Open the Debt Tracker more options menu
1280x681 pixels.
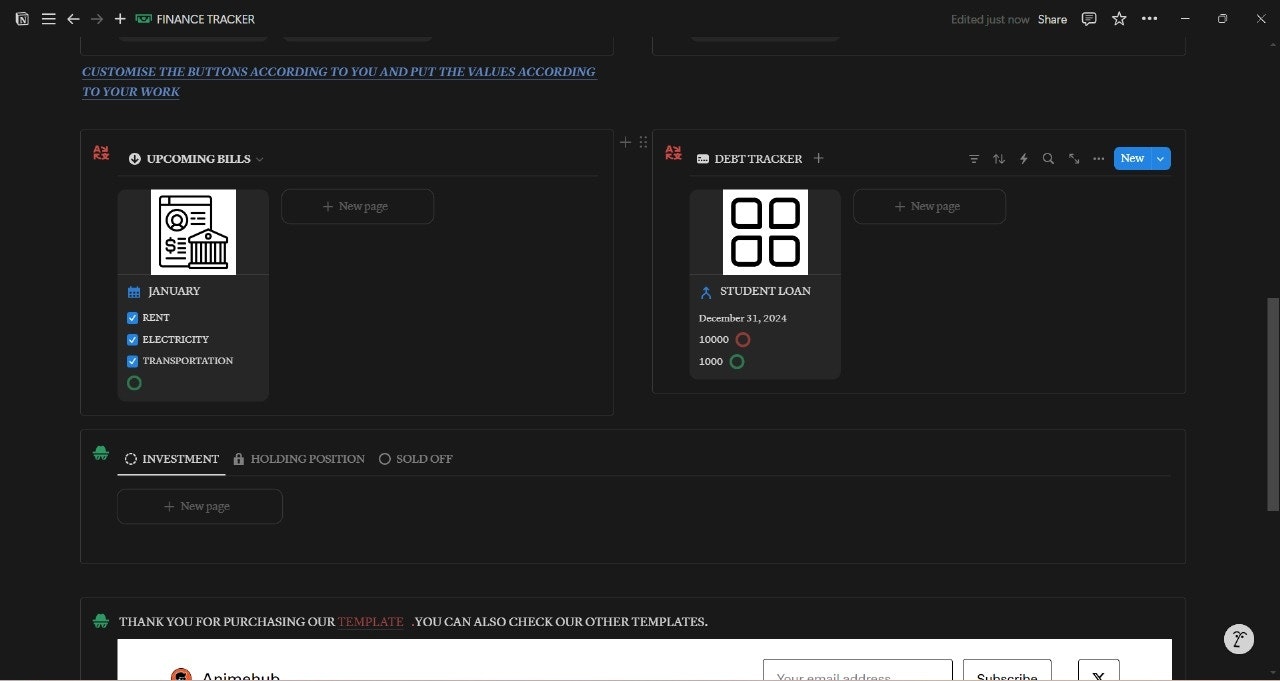pyautogui.click(x=1098, y=158)
